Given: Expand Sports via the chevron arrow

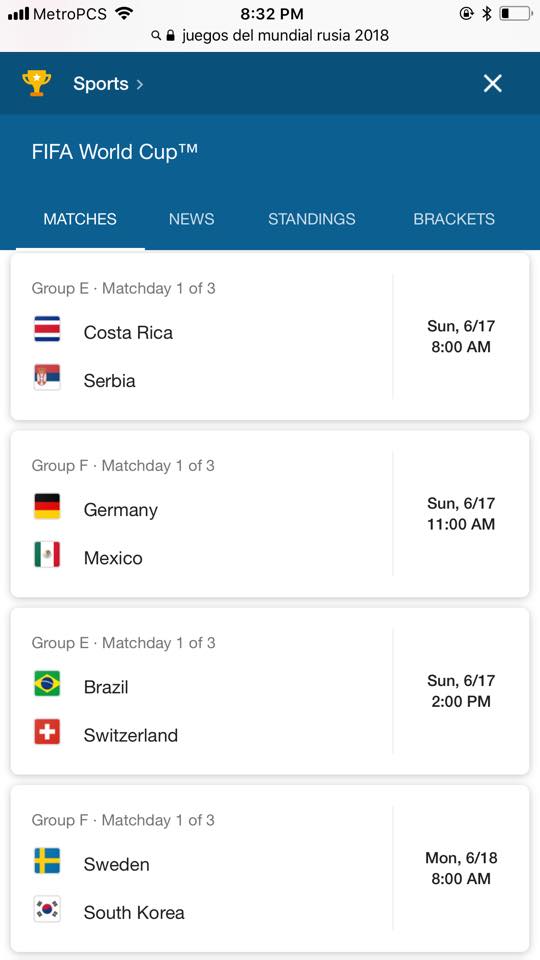Looking at the screenshot, I should (140, 84).
